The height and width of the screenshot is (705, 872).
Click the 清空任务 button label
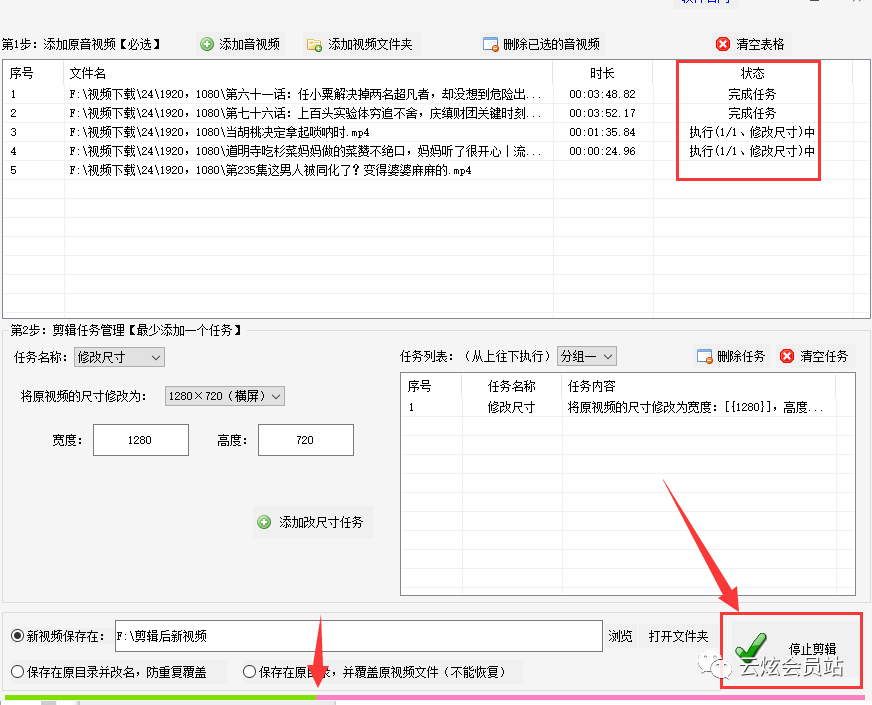[824, 356]
